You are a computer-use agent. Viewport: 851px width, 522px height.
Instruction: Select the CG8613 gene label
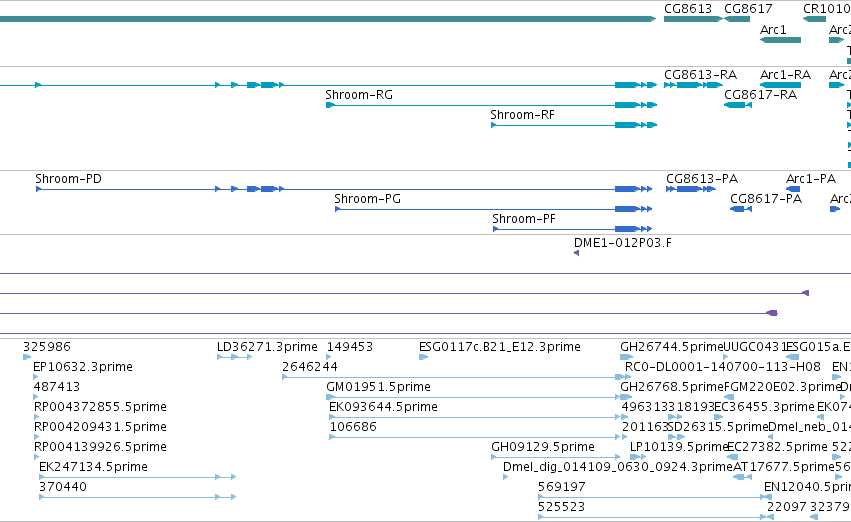(x=688, y=9)
